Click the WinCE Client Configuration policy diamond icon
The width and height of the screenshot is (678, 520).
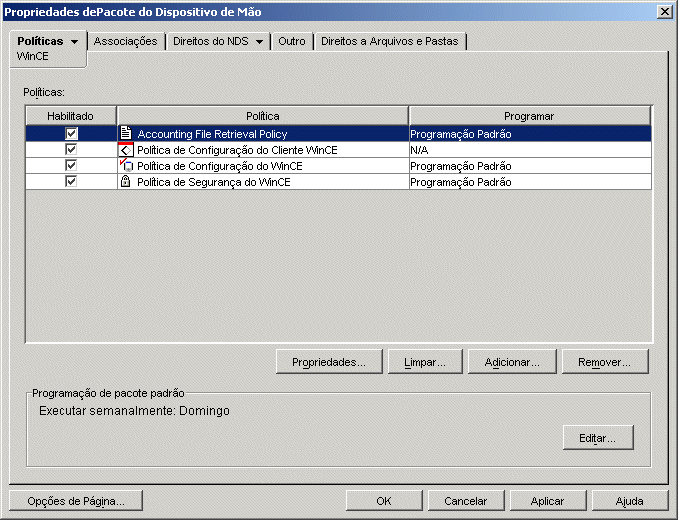coord(125,150)
